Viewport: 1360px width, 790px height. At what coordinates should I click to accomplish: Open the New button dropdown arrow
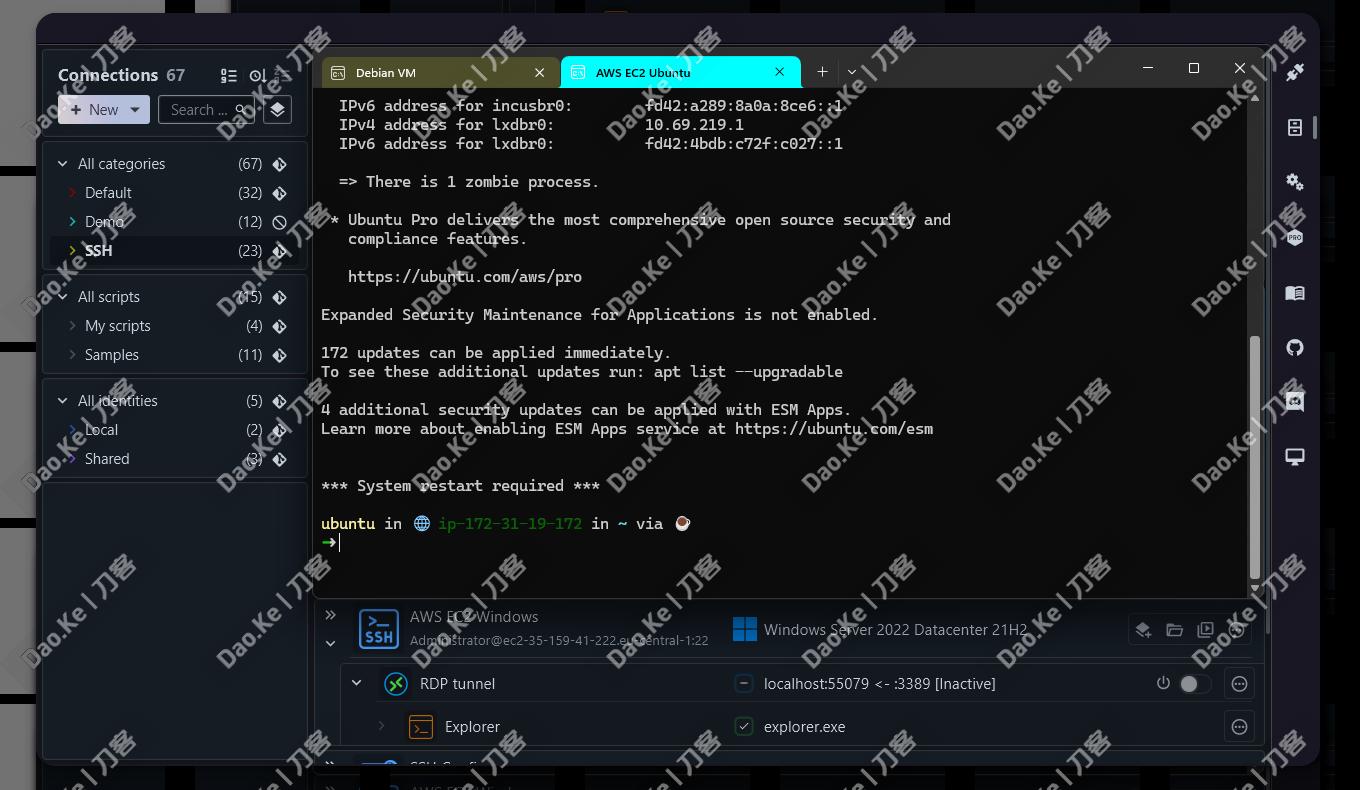tap(135, 110)
